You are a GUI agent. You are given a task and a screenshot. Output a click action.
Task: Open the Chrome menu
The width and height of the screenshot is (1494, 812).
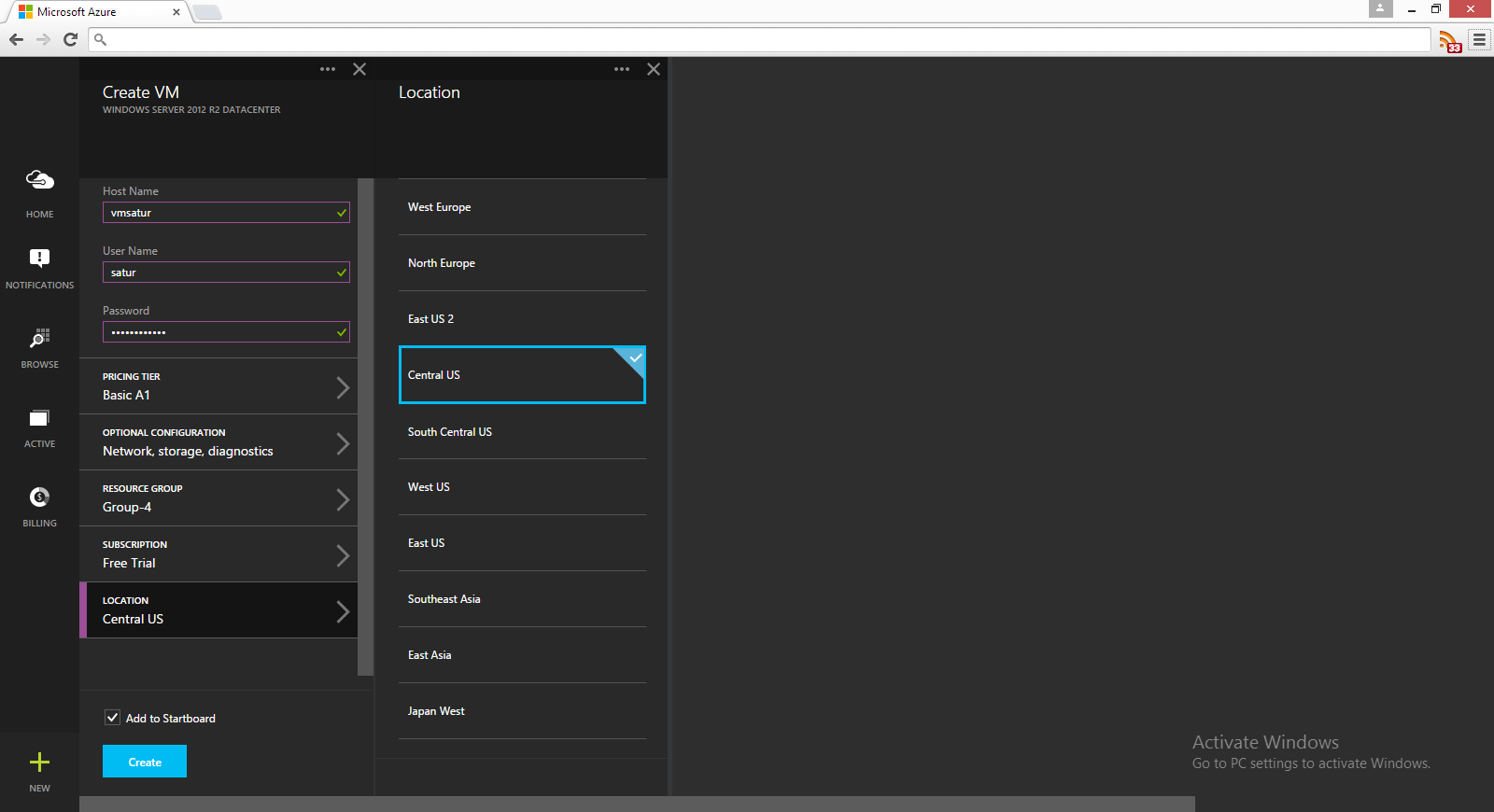1479,39
